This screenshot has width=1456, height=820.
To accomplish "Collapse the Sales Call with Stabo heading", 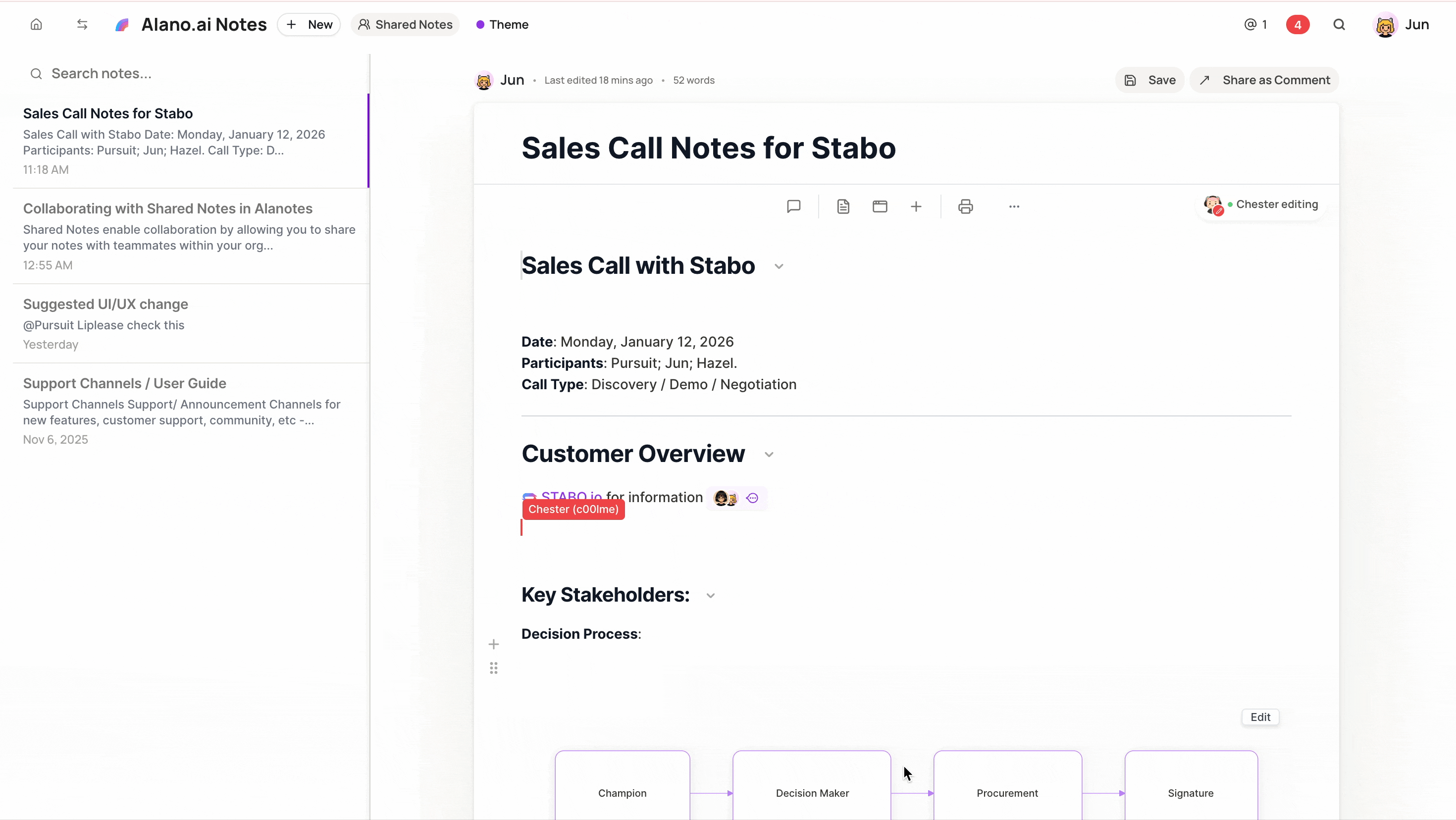I will (779, 266).
